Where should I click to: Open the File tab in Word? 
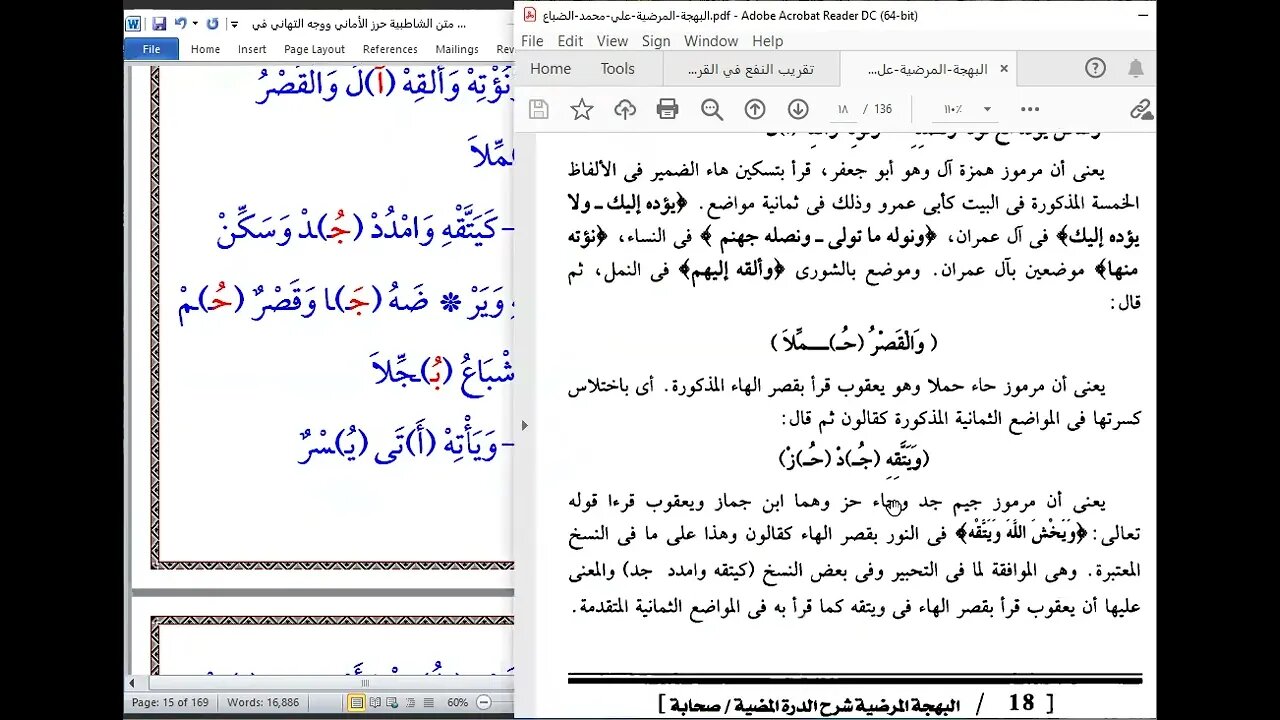pyautogui.click(x=152, y=49)
